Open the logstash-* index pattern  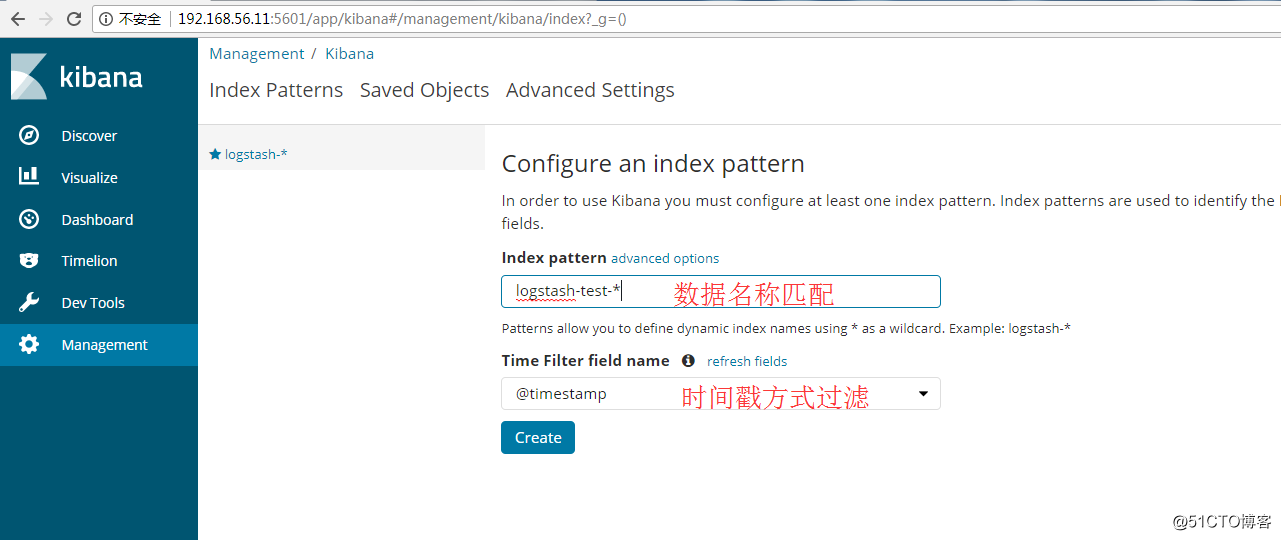pyautogui.click(x=256, y=154)
